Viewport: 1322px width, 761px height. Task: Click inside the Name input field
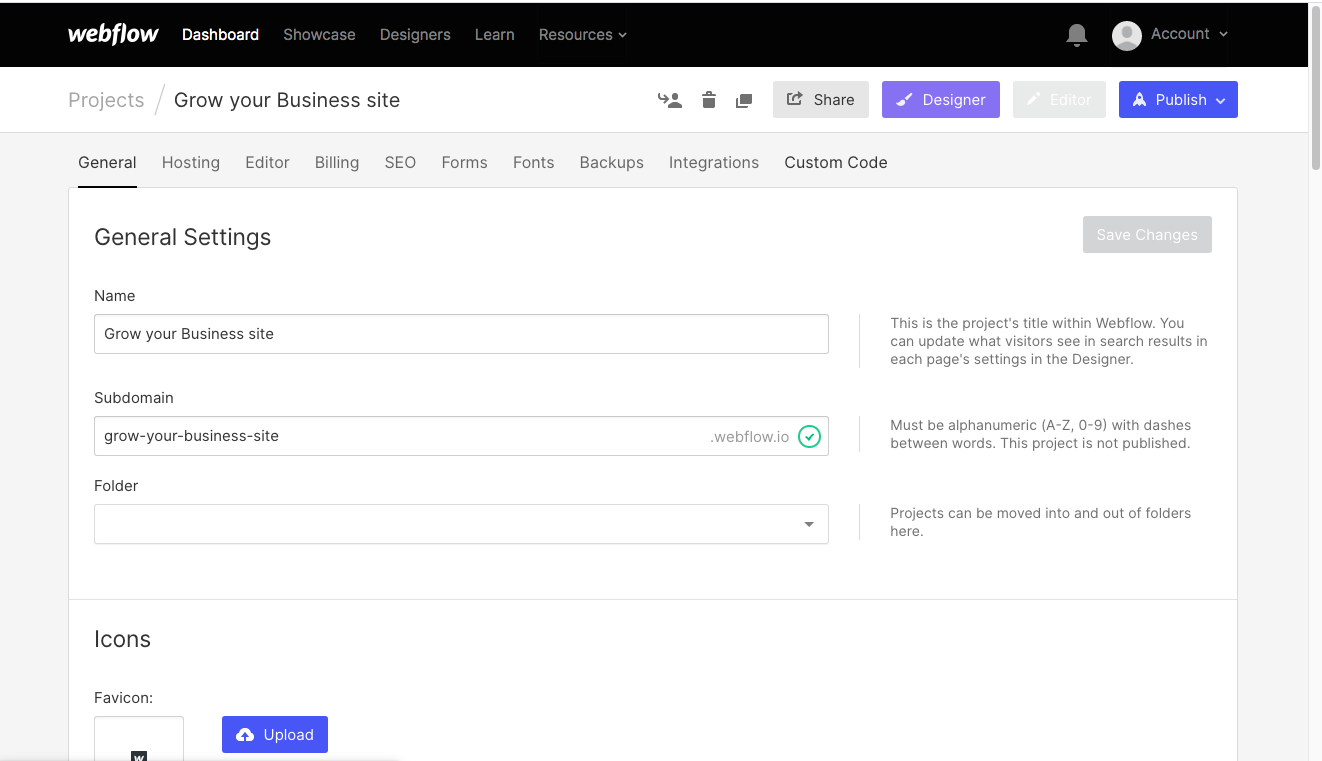(x=460, y=333)
